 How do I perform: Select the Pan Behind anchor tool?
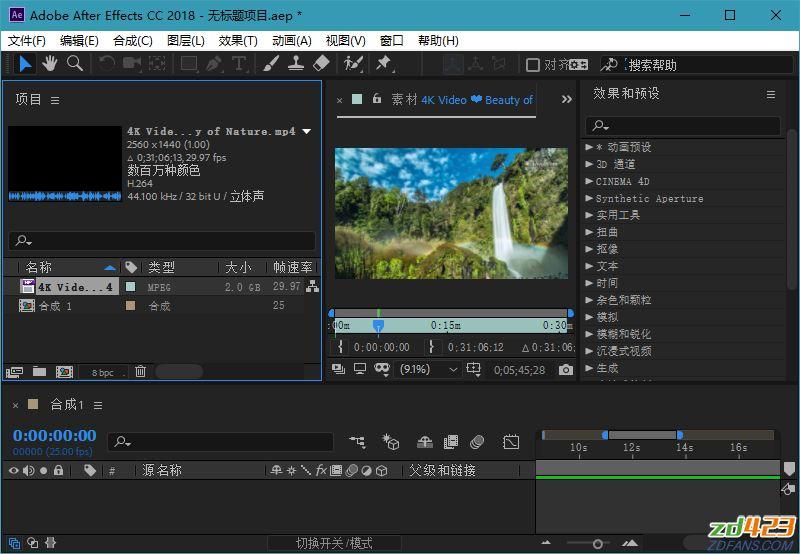tap(157, 64)
